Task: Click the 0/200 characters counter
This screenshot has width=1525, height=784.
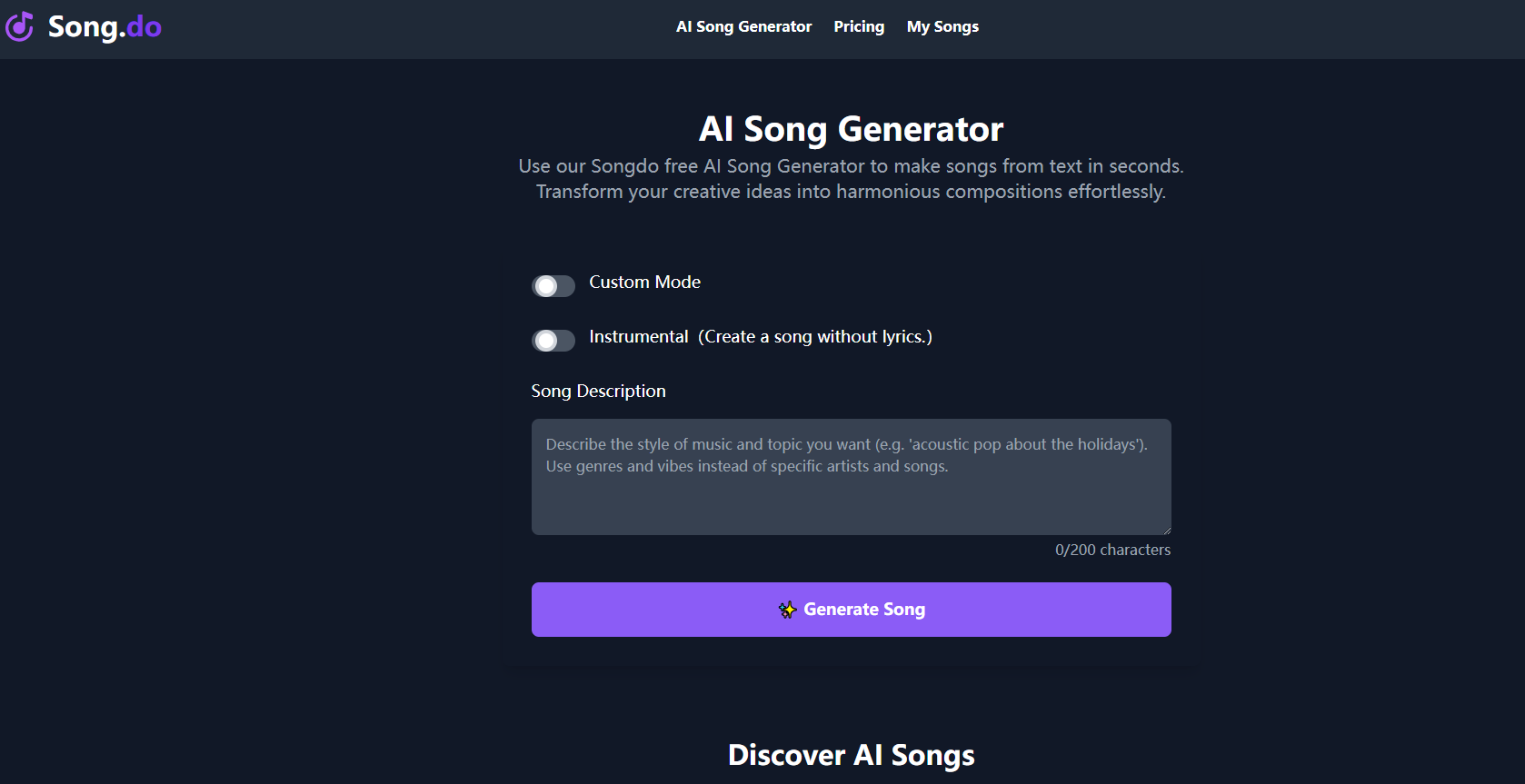Action: coord(1112,551)
